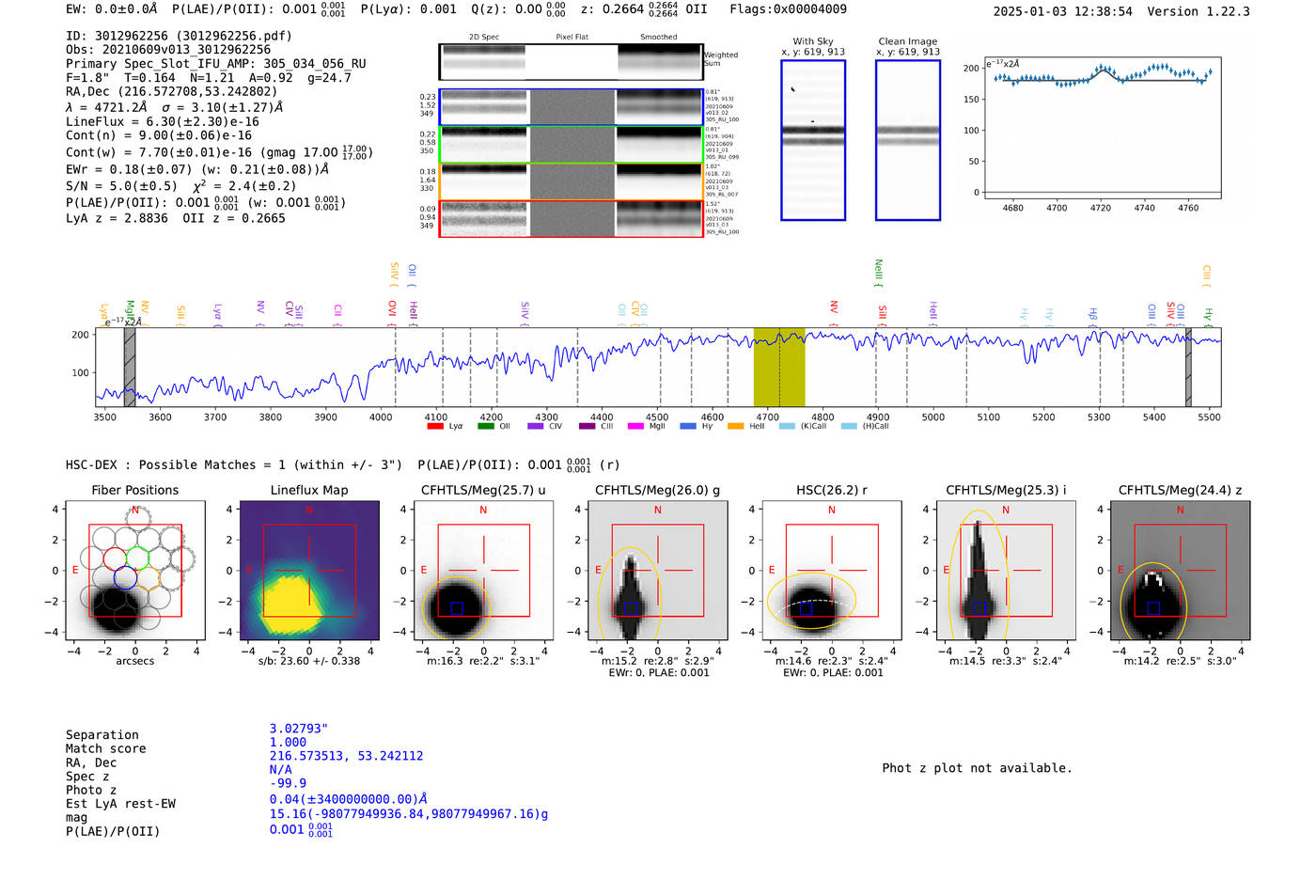1316x896 pixels.
Task: Click 'Phot z plot not available.' text
Action: coord(977,768)
